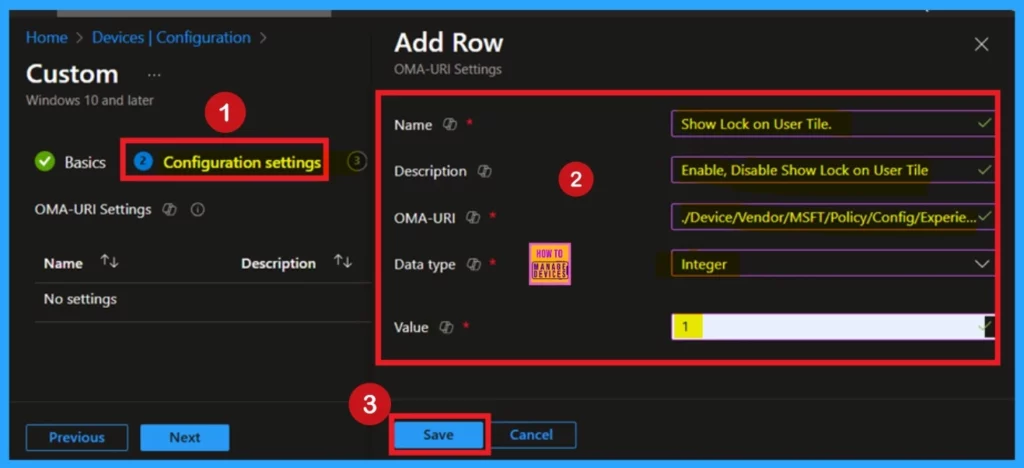Click the Data type Copilot icon
1024x468 pixels.
point(473,264)
